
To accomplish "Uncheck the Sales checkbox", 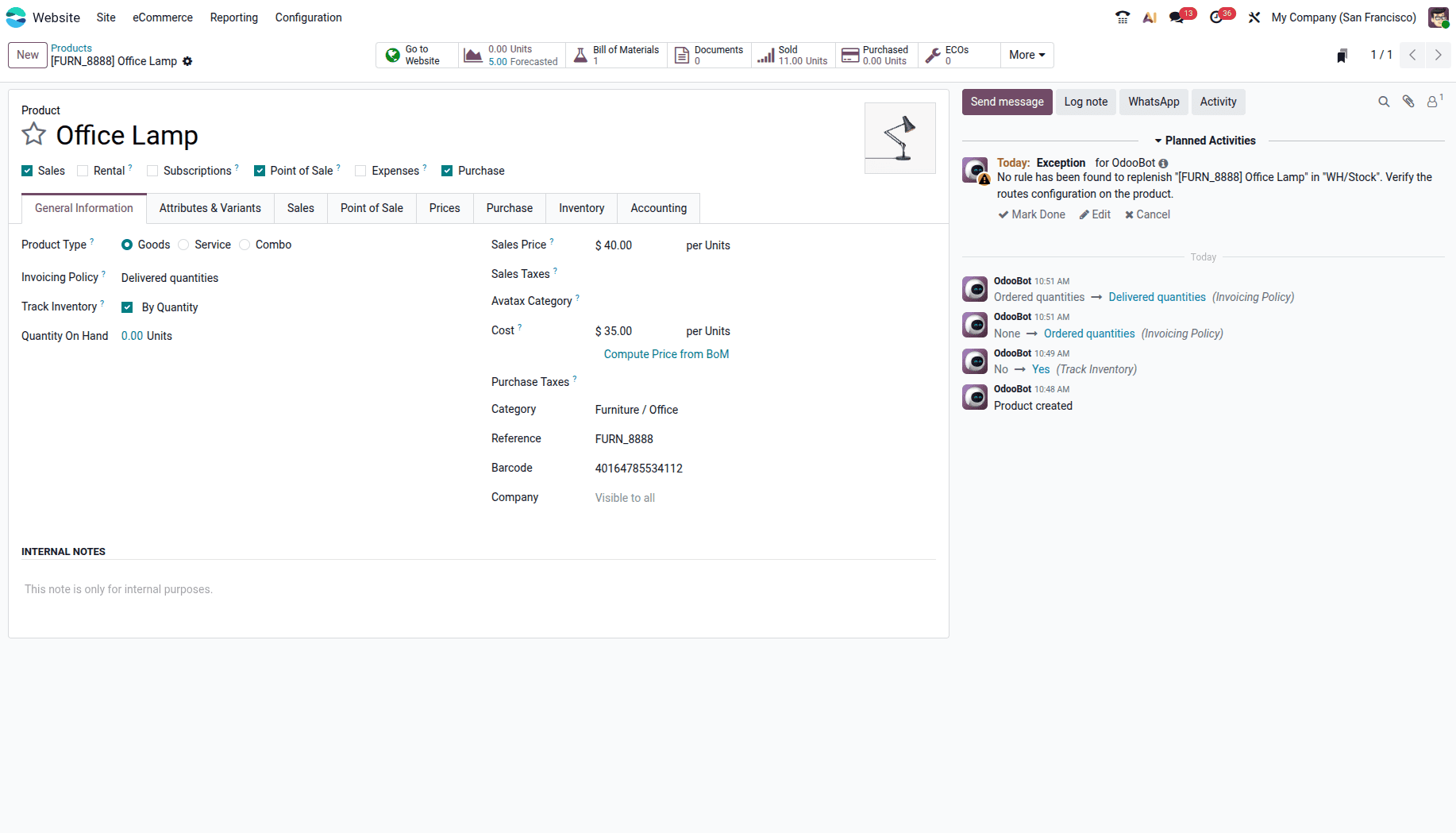I will coord(27,171).
